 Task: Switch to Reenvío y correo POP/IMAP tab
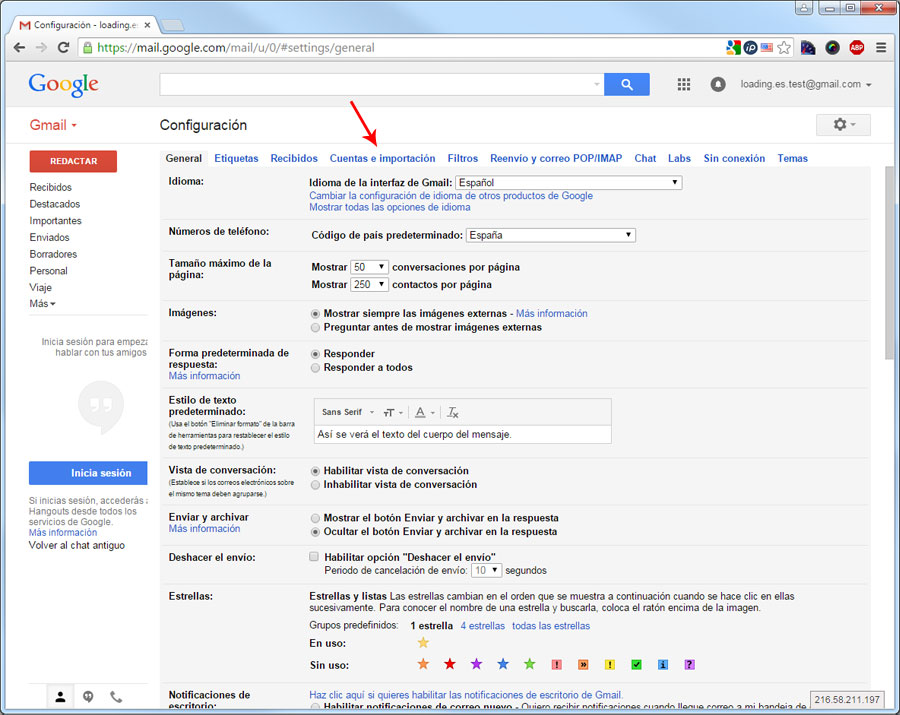click(556, 158)
